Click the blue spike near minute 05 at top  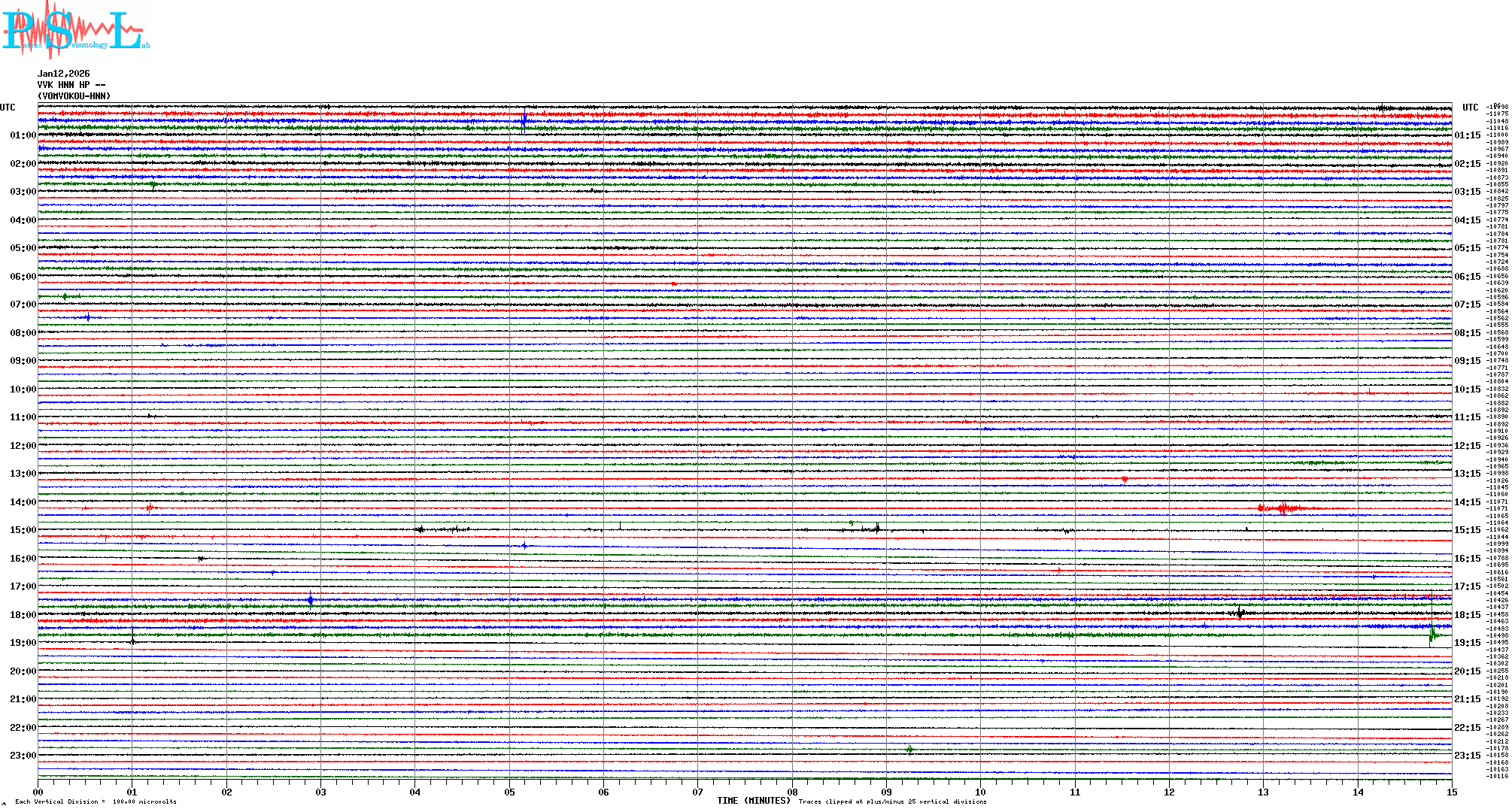pos(524,120)
